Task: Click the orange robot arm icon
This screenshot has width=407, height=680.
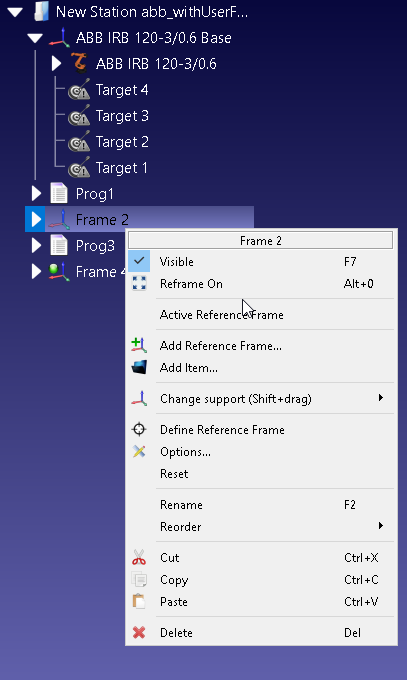Action: (80, 63)
